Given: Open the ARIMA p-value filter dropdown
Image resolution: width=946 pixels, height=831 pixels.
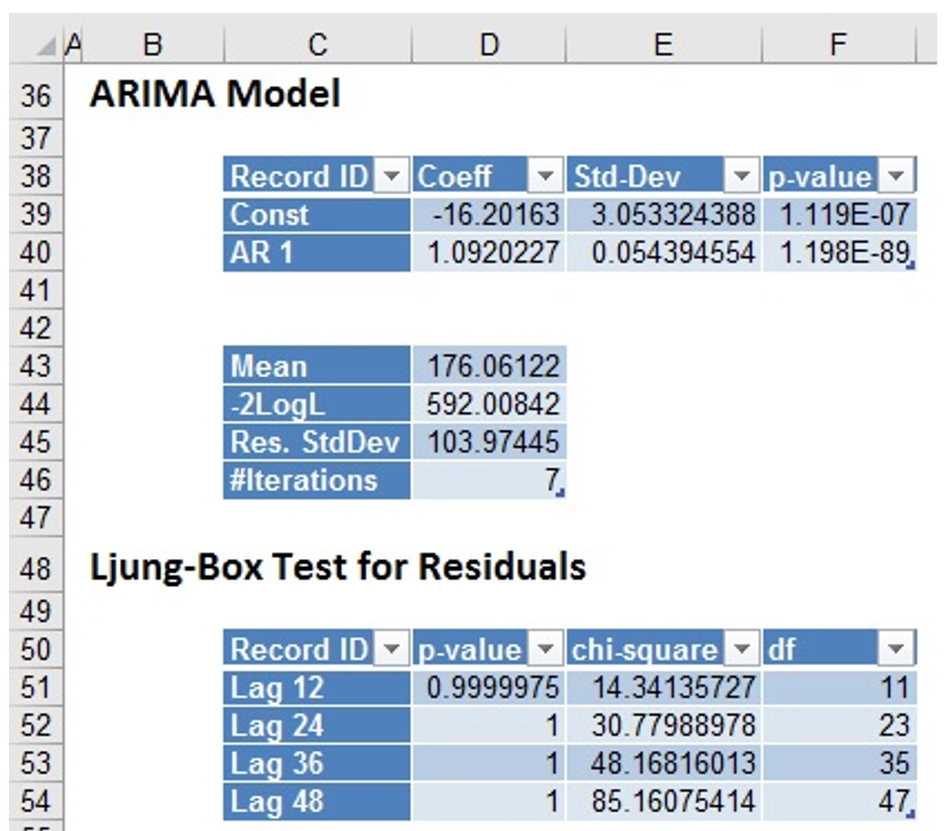Looking at the screenshot, I should [x=895, y=178].
